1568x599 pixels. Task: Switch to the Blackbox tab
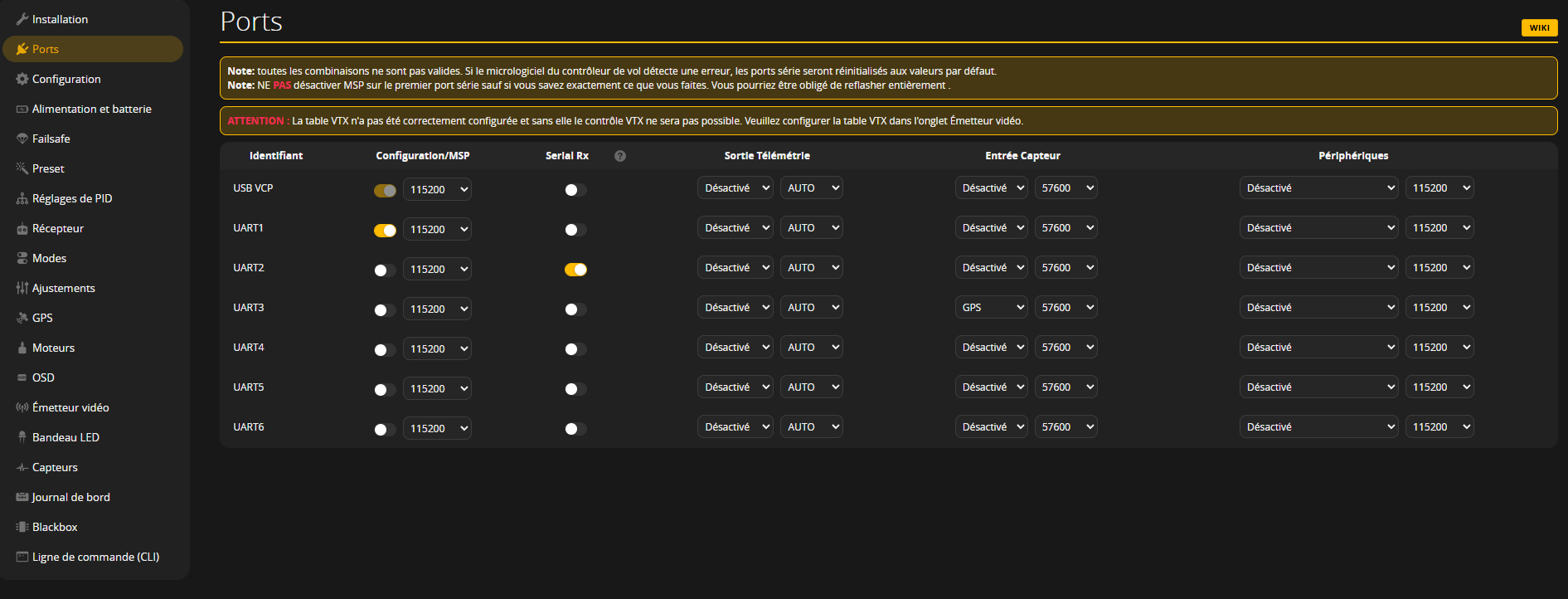click(55, 527)
